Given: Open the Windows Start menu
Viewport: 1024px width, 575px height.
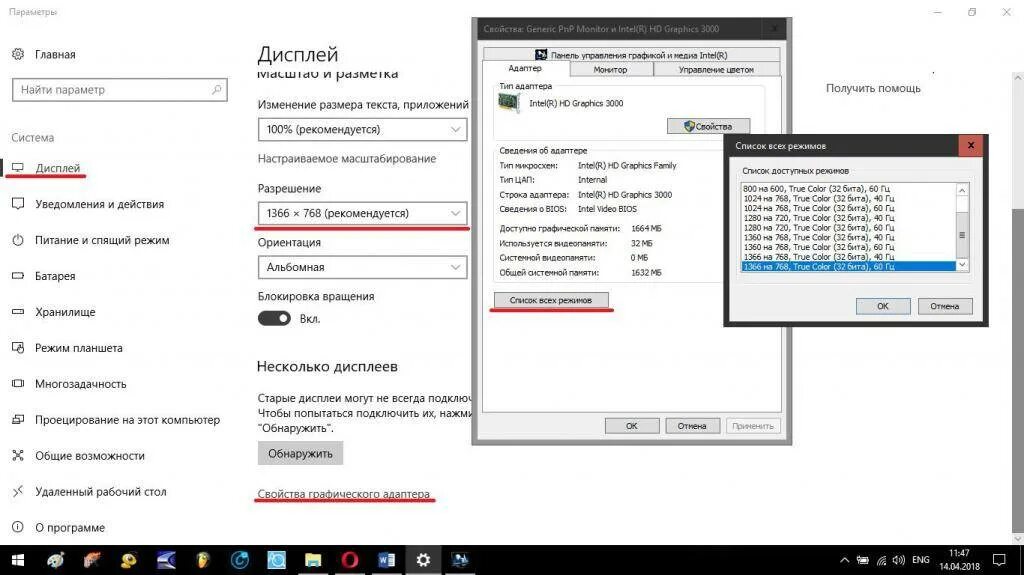Looking at the screenshot, I should (18, 560).
